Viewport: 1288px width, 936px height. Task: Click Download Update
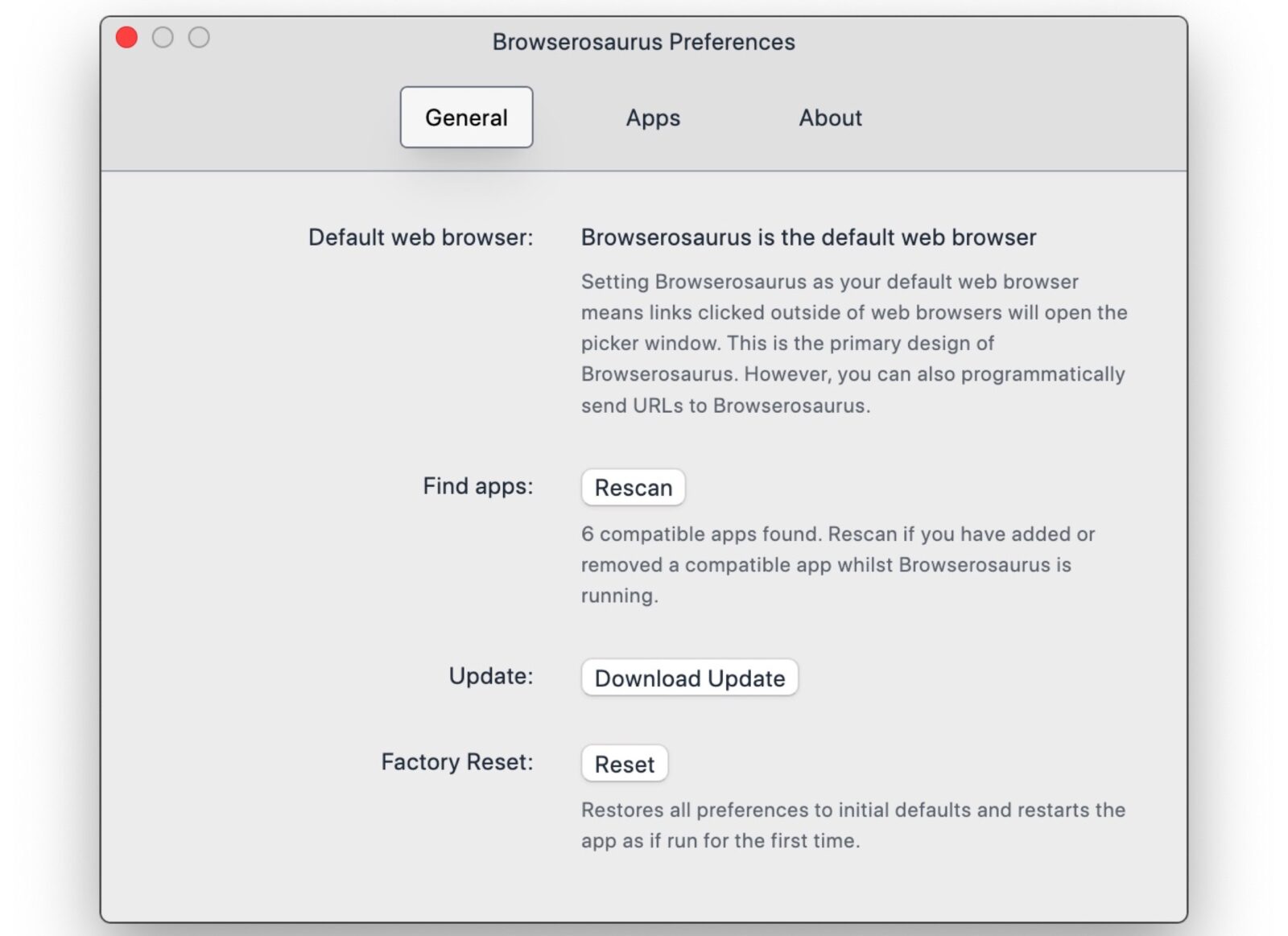(x=689, y=678)
